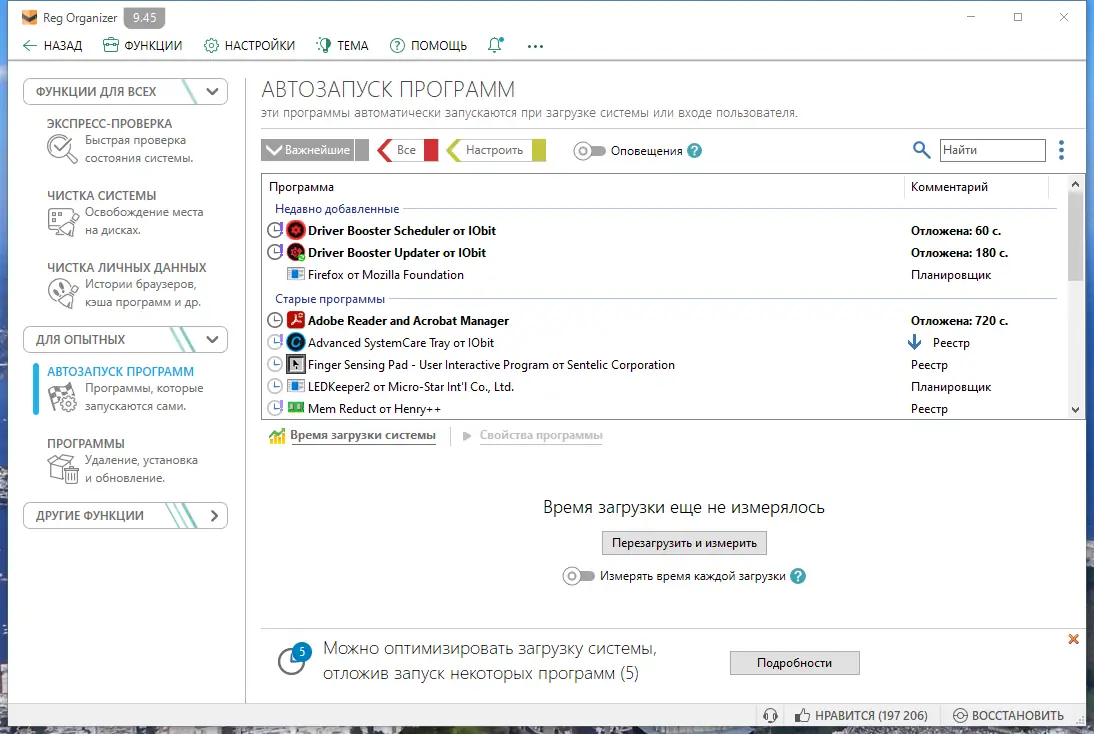Switch to Время загрузки системы tab
Viewport: 1094px width, 734px height.
pos(363,435)
